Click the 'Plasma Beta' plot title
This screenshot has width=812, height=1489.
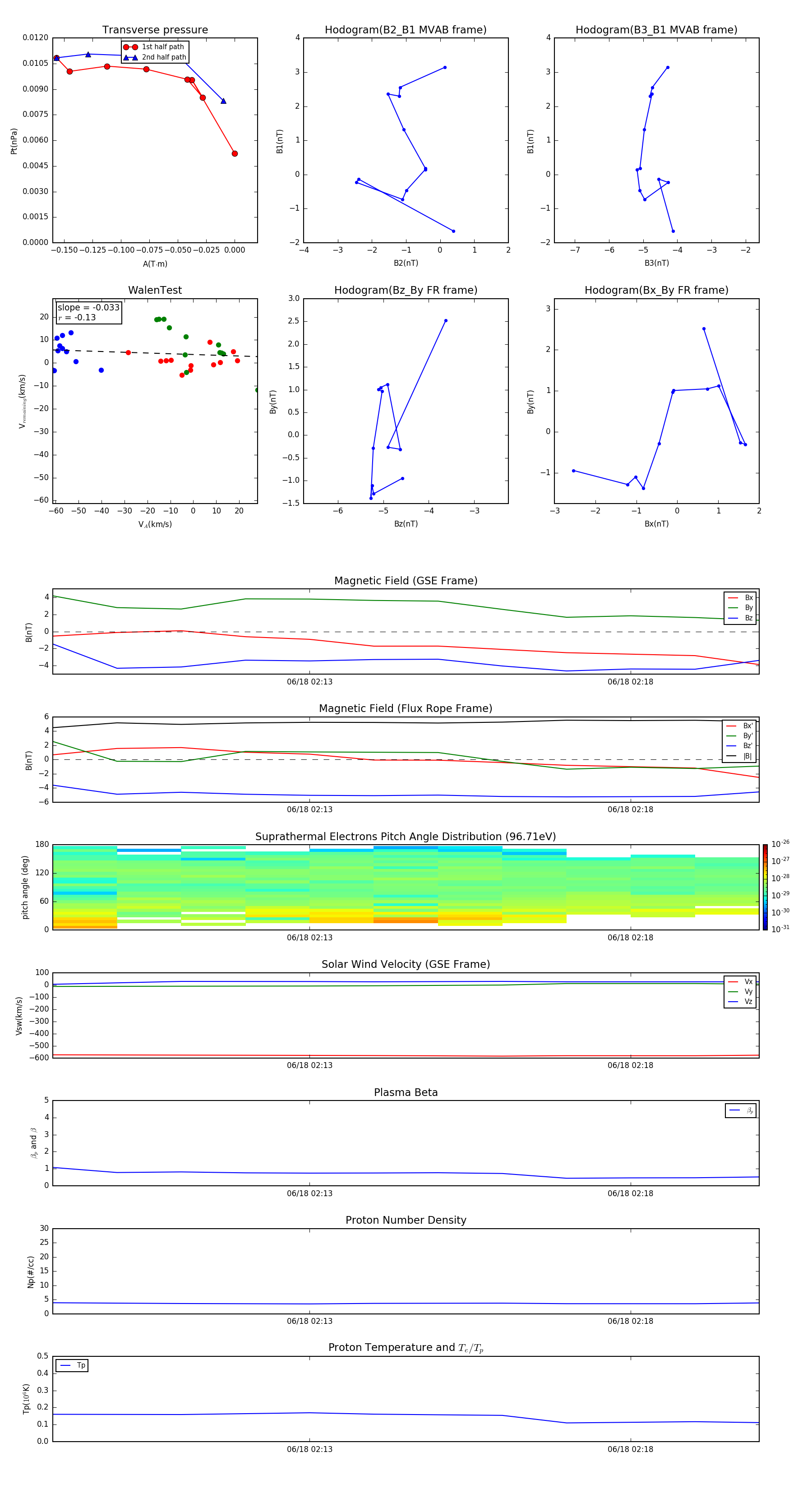(406, 1092)
